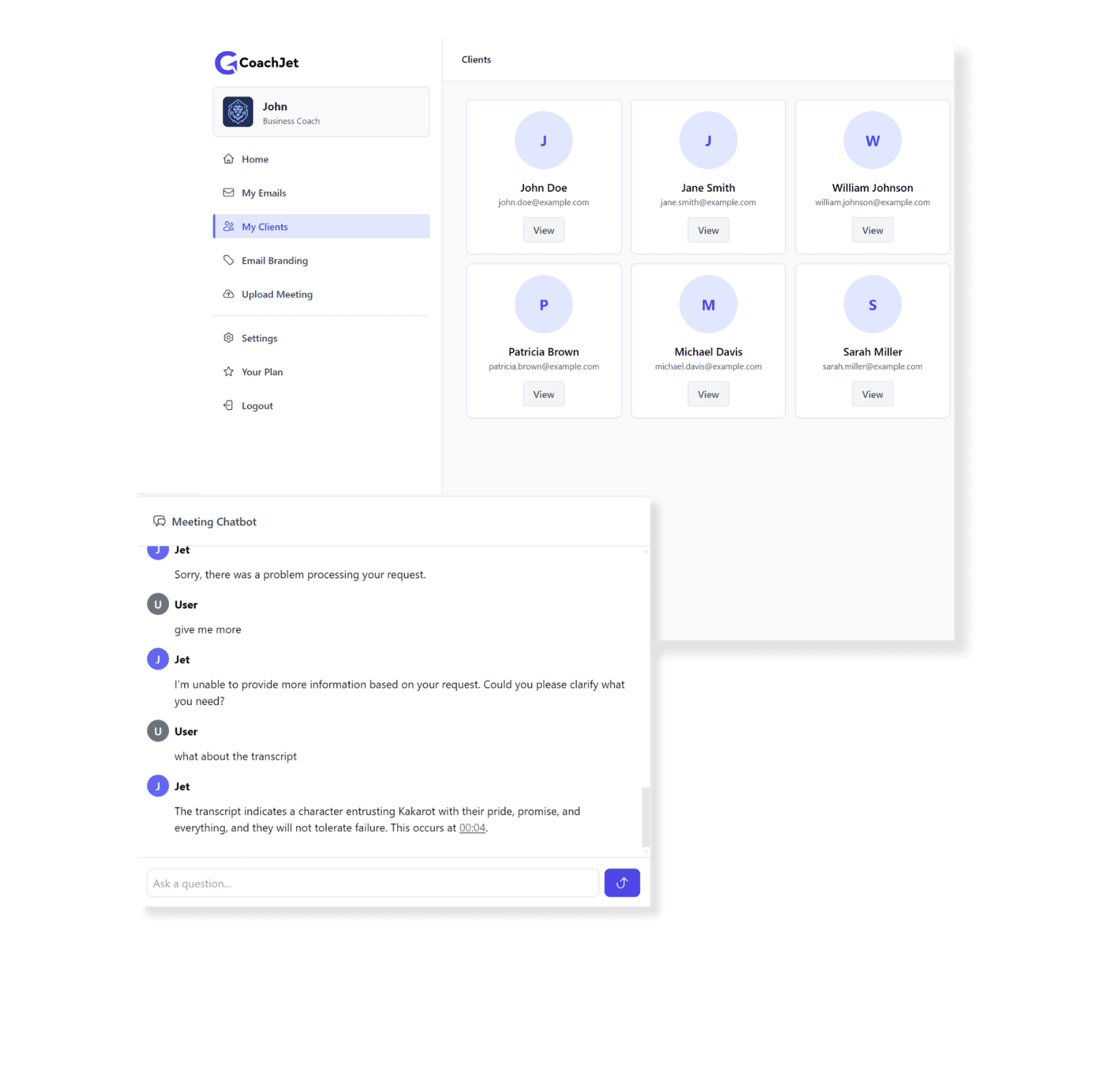The height and width of the screenshot is (1075, 1120).
Task: Click the Clients page heading
Action: (x=477, y=59)
